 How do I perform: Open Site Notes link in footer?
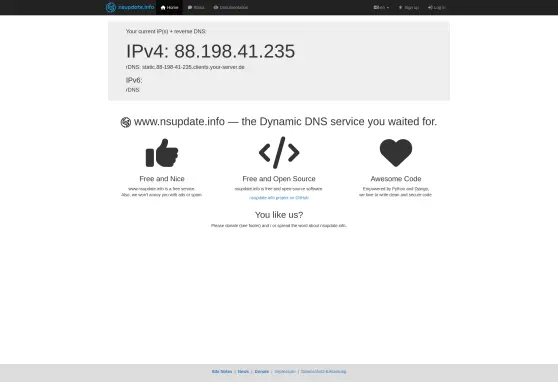pyautogui.click(x=222, y=372)
